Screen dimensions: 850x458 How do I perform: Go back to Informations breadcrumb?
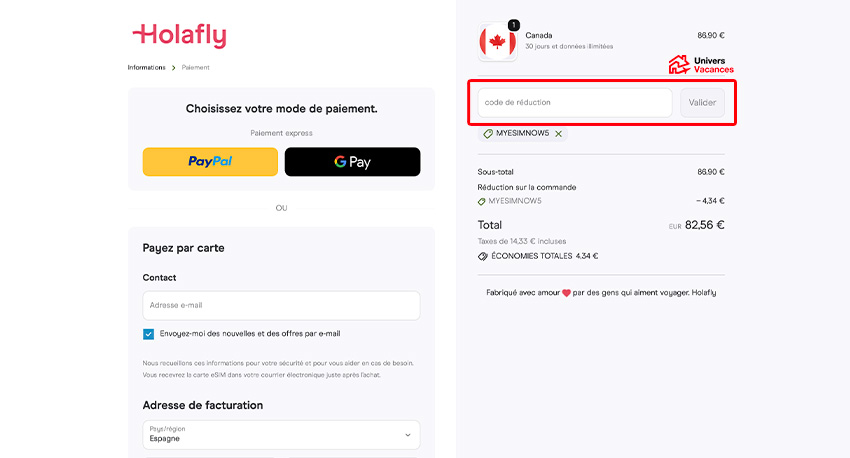coord(146,68)
